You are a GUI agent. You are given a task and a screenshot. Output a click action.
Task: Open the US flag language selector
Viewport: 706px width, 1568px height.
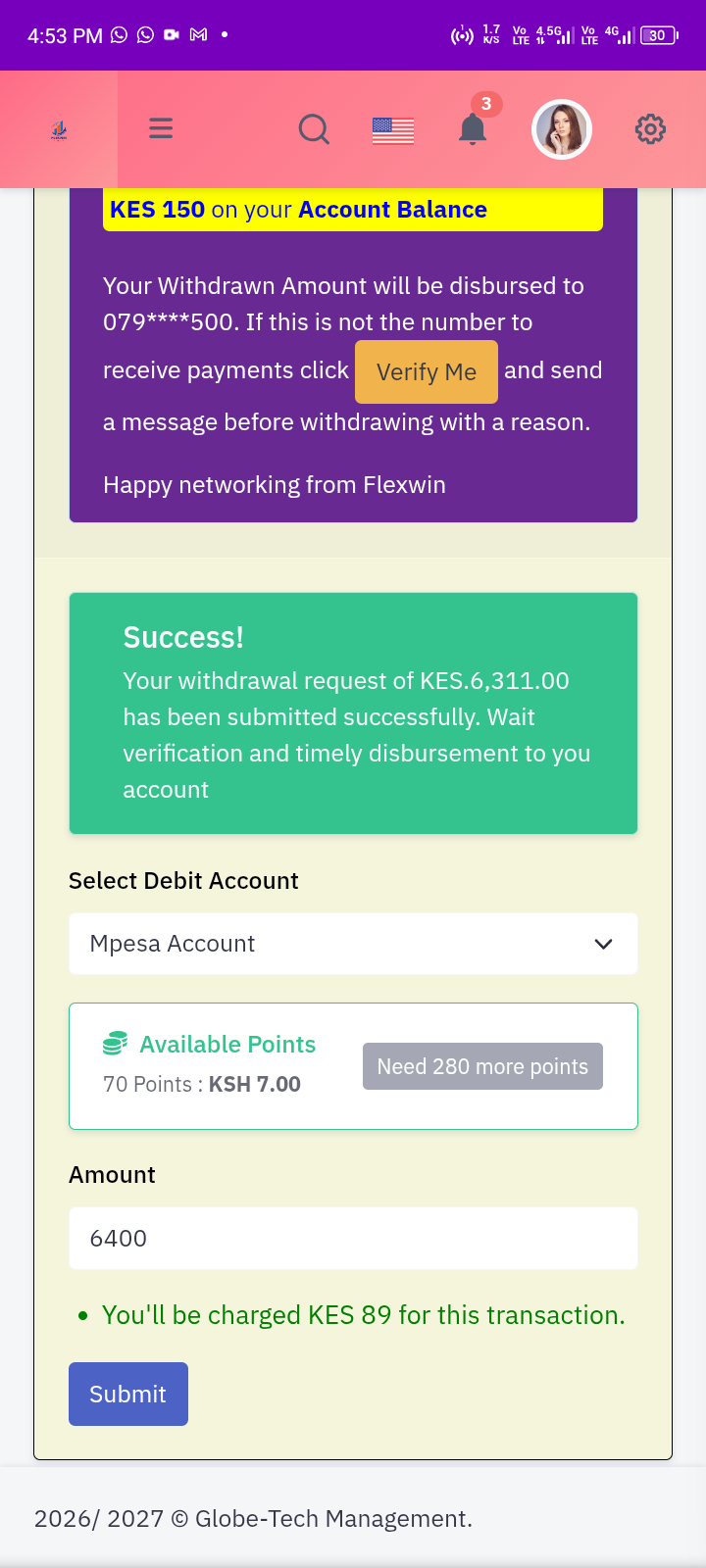393,130
